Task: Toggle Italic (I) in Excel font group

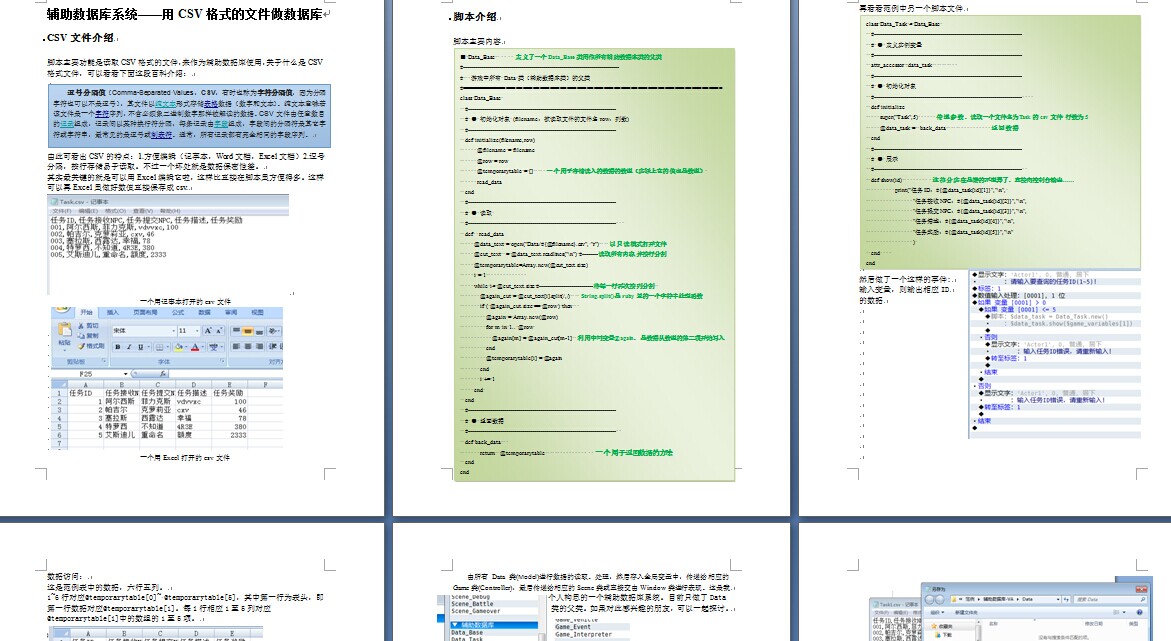Action: (x=129, y=347)
